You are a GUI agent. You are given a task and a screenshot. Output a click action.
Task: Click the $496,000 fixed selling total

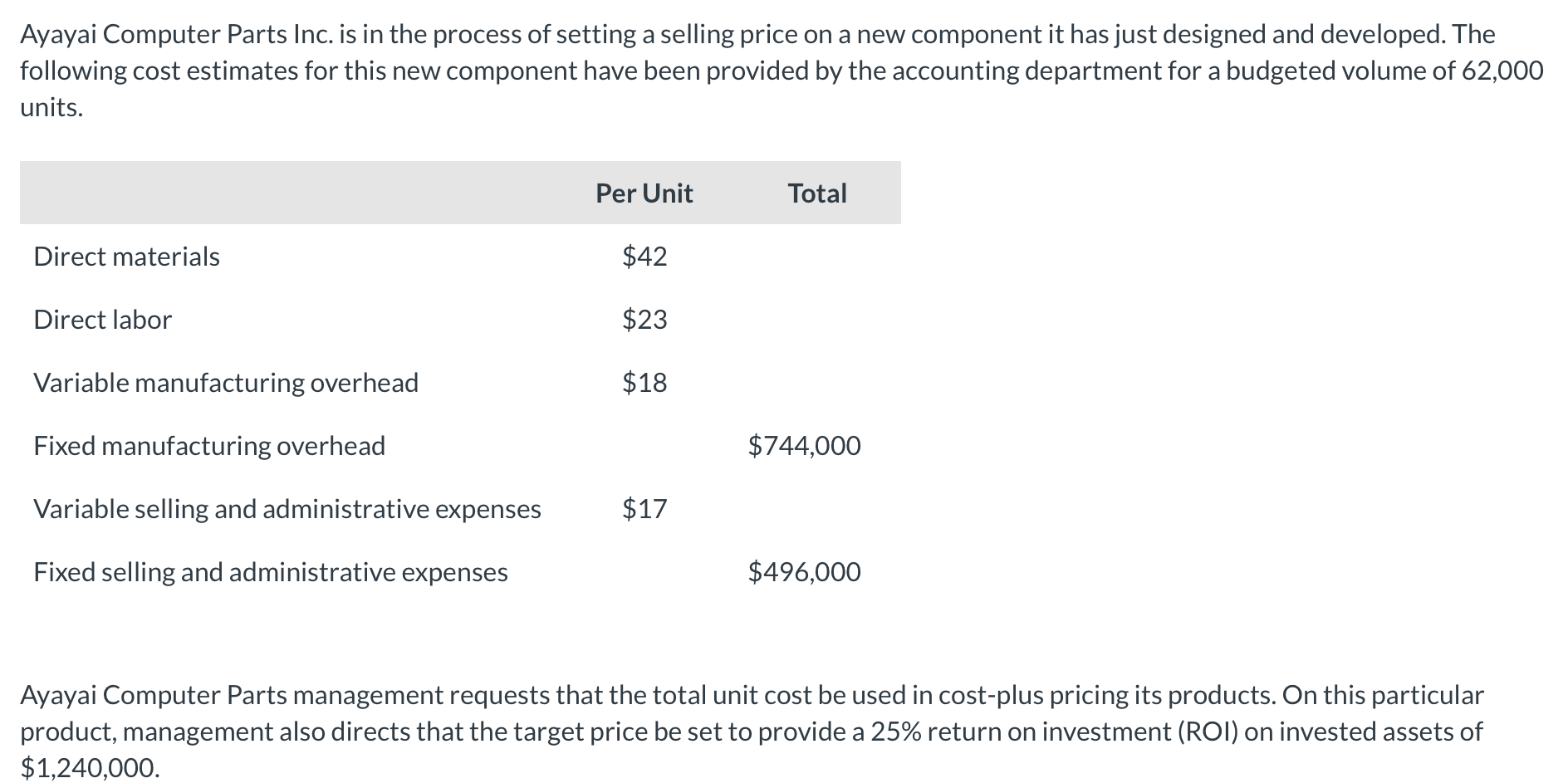coord(804,572)
